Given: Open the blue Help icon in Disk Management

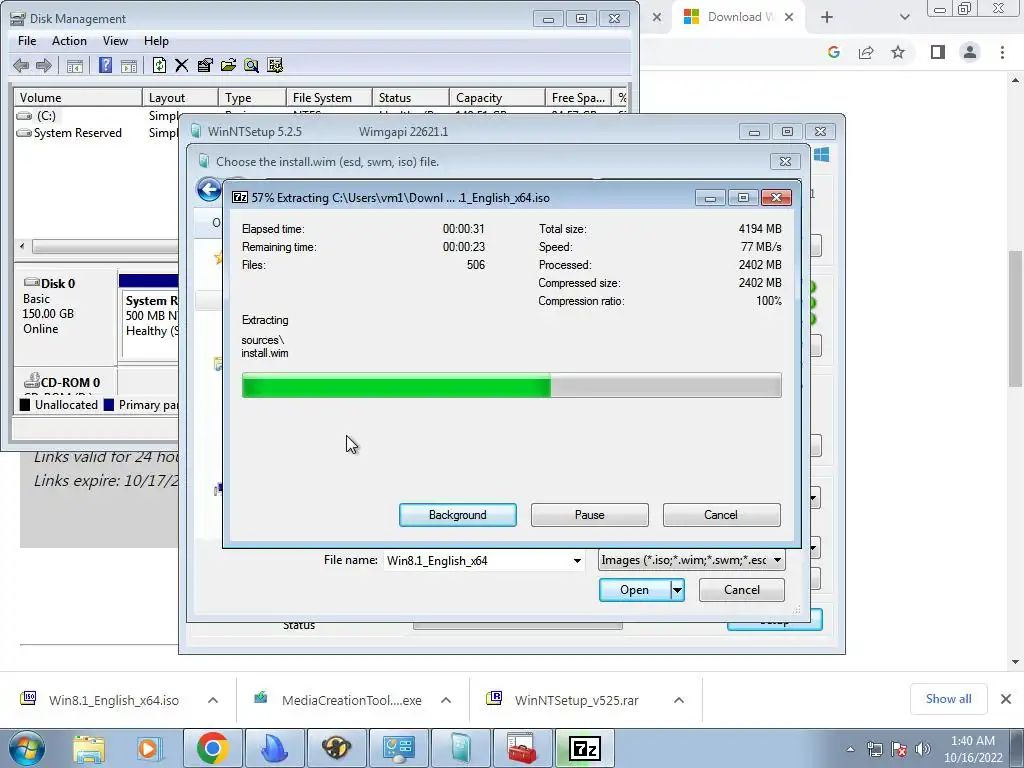Looking at the screenshot, I should (105, 65).
